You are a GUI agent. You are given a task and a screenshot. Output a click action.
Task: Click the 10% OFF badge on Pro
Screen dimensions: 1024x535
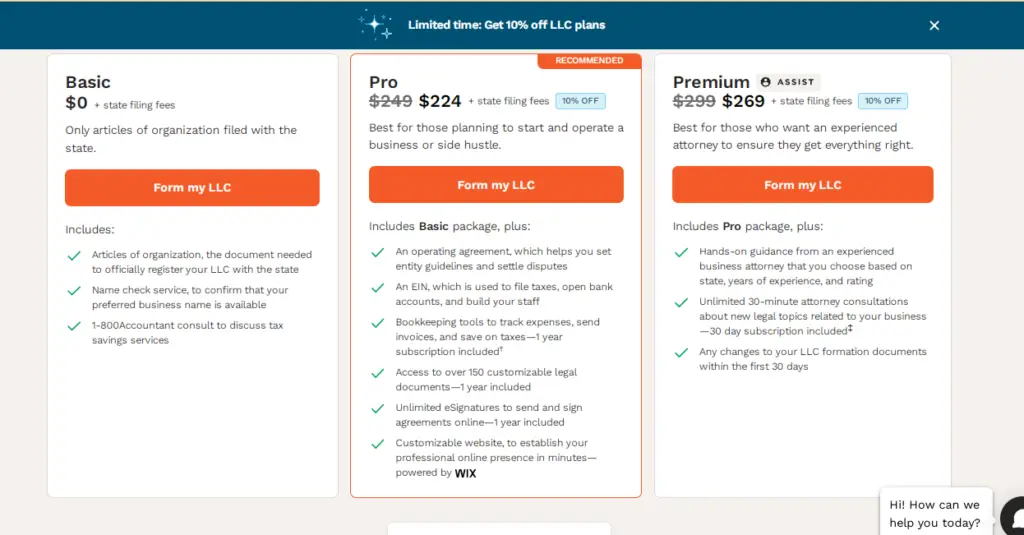580,101
